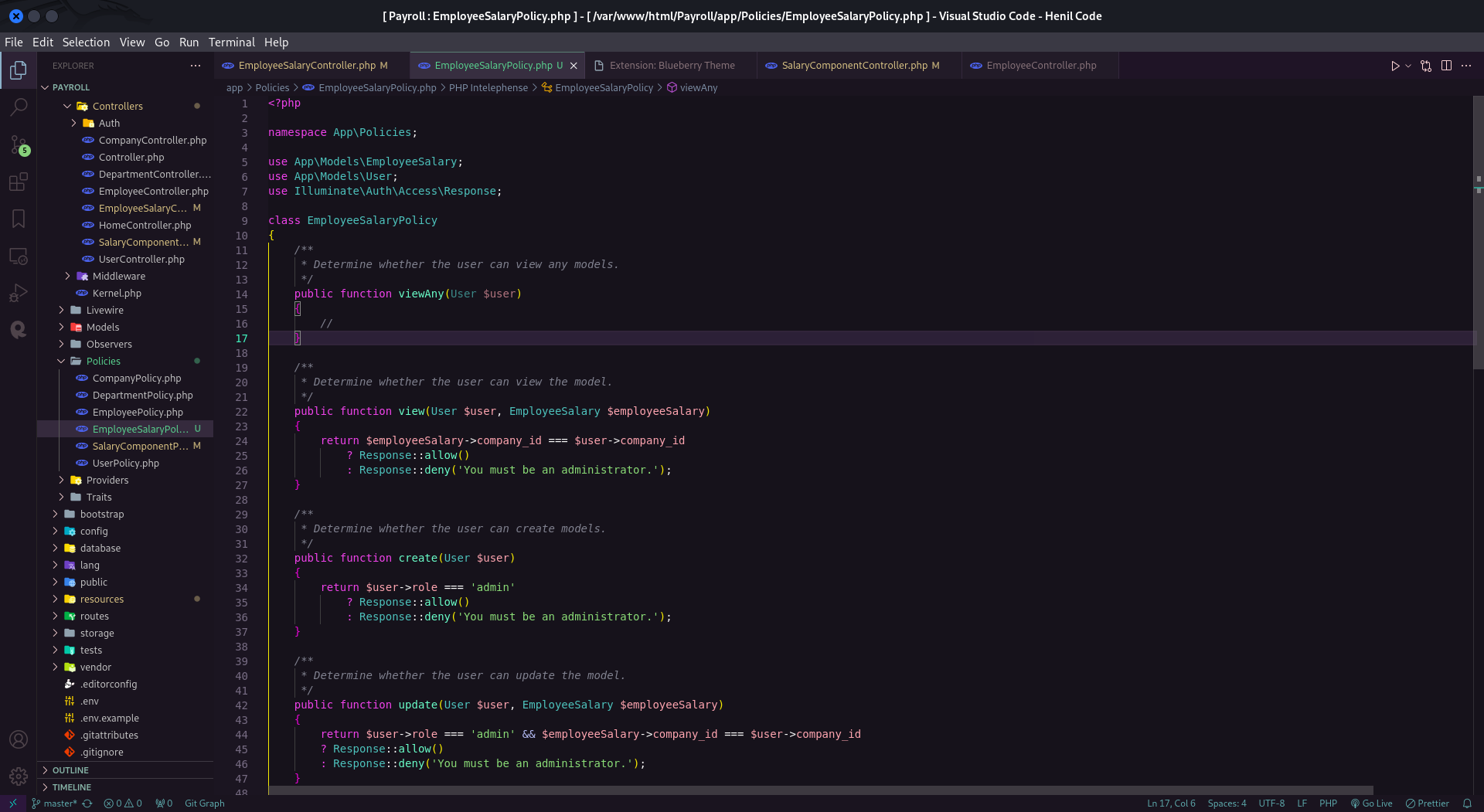Open .env file in explorer

[x=90, y=701]
